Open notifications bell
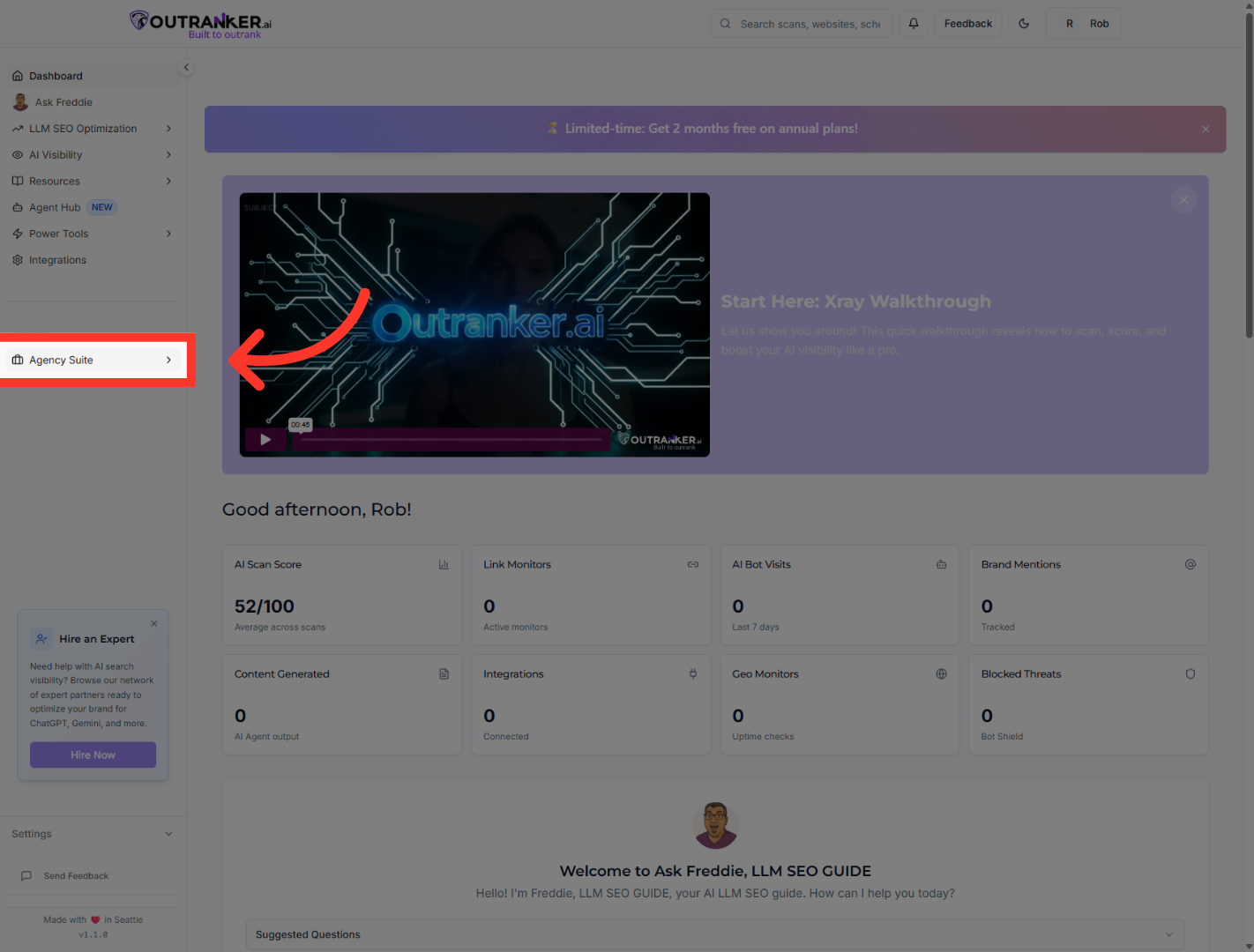This screenshot has width=1254, height=952. point(914,24)
